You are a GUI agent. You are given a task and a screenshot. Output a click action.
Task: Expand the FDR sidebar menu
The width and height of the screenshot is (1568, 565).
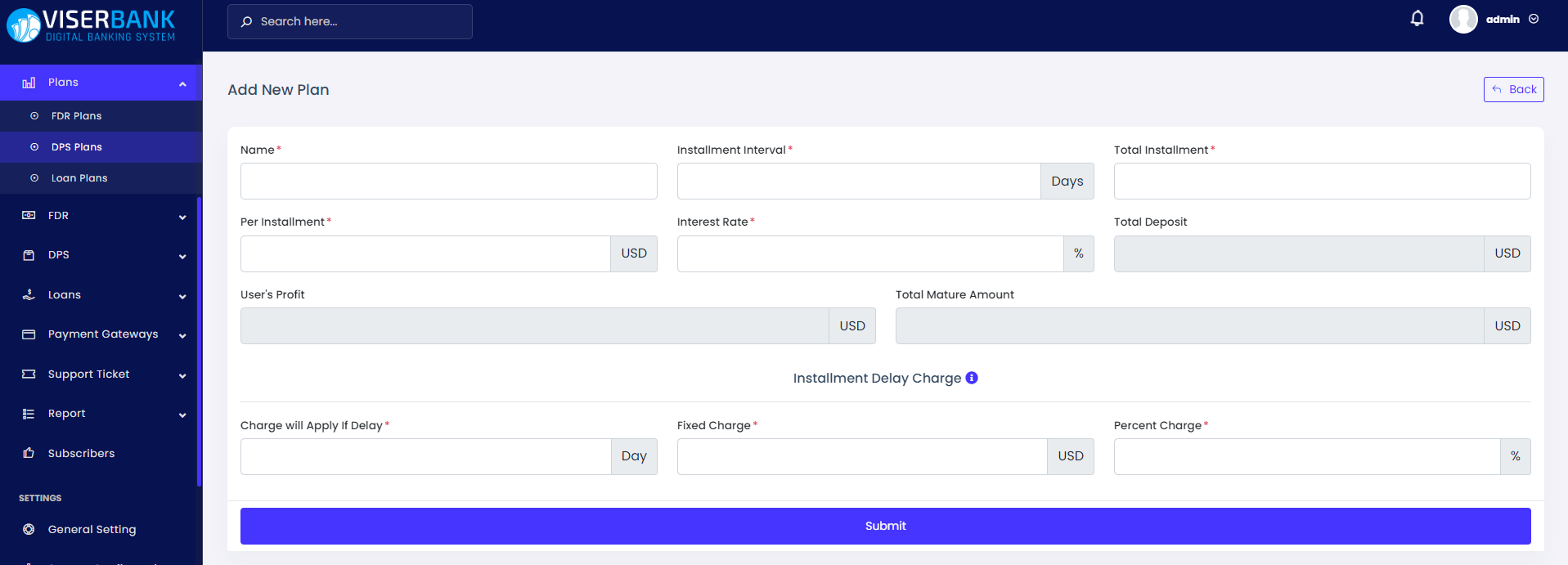pos(182,217)
